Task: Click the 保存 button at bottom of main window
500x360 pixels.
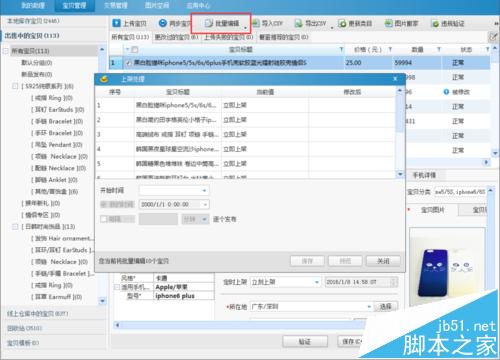Action: click(352, 341)
